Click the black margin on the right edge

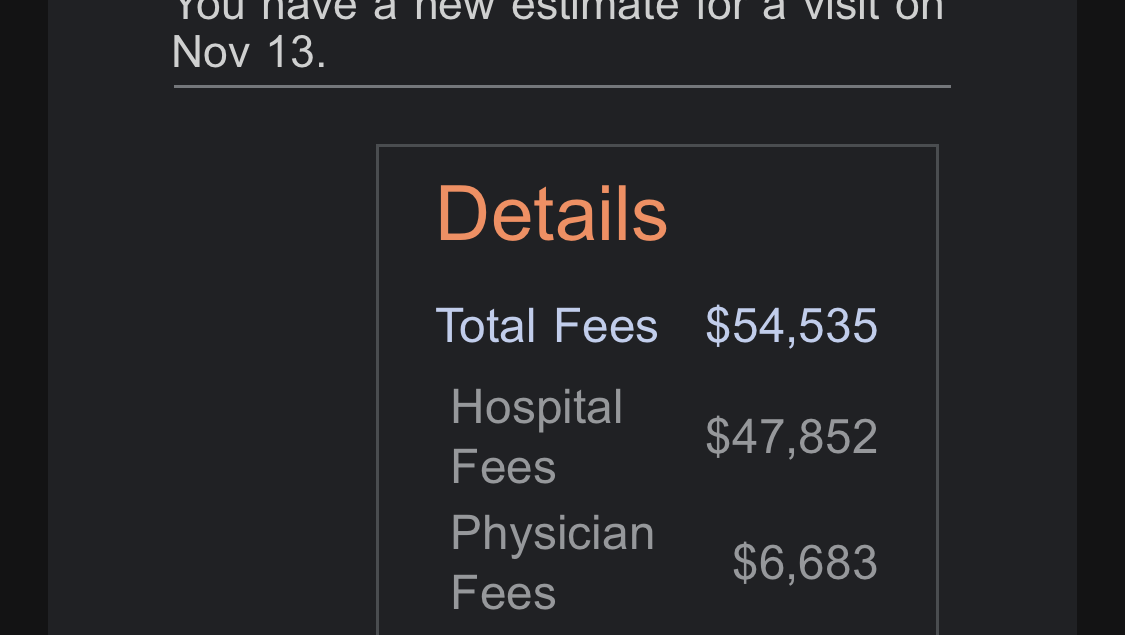click(x=1101, y=317)
